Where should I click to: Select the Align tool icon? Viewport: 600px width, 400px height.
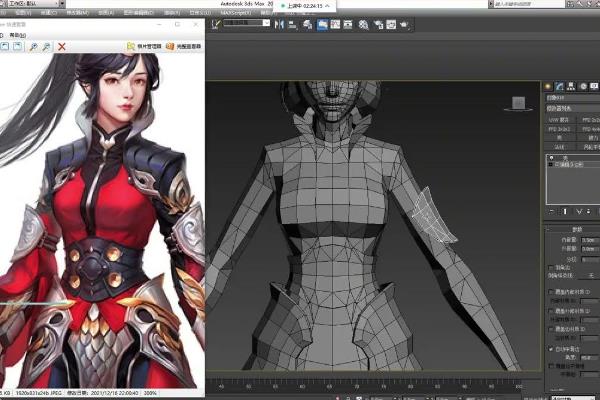click(x=293, y=25)
